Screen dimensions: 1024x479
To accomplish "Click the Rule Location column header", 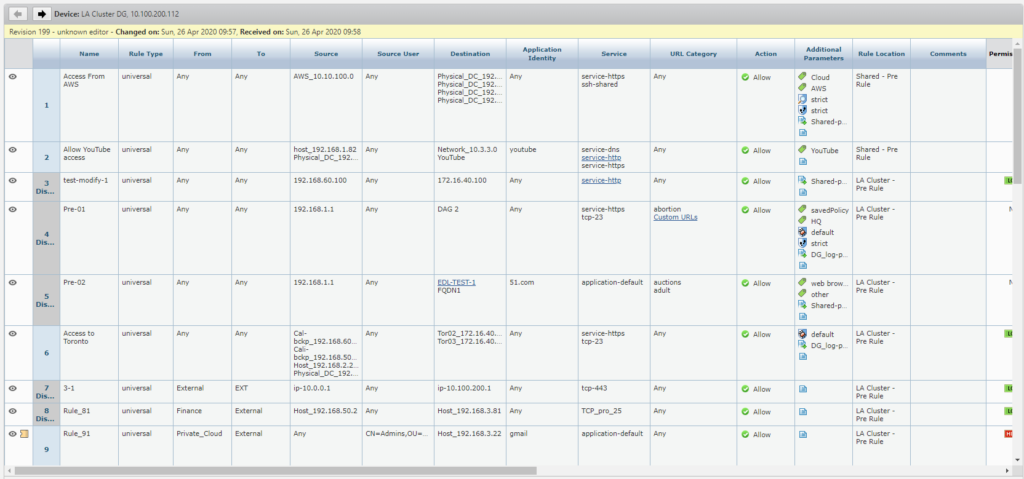I will tap(880, 54).
